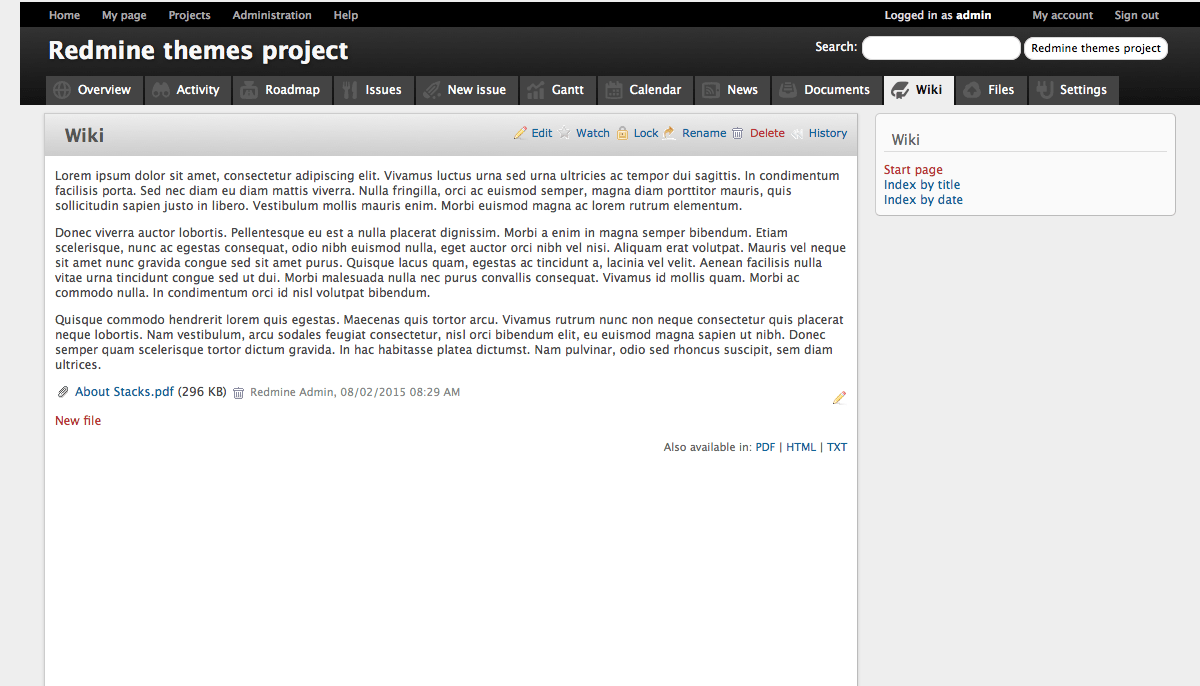Viewport: 1200px width, 686px height.
Task: Click the Search label link
Action: coord(836,47)
